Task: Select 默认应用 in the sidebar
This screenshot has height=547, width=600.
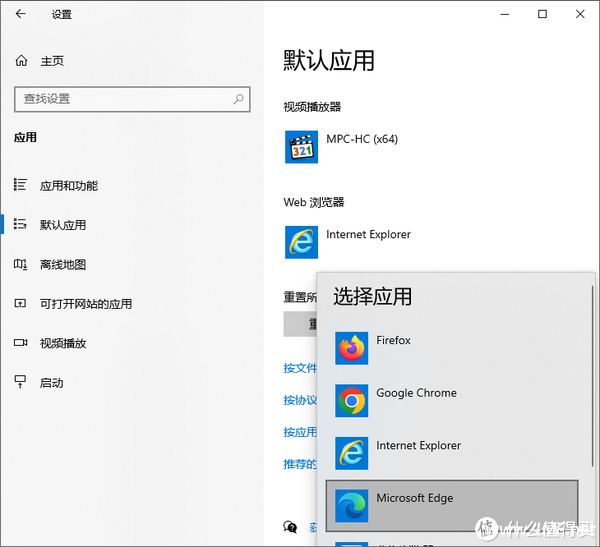Action: 62,225
